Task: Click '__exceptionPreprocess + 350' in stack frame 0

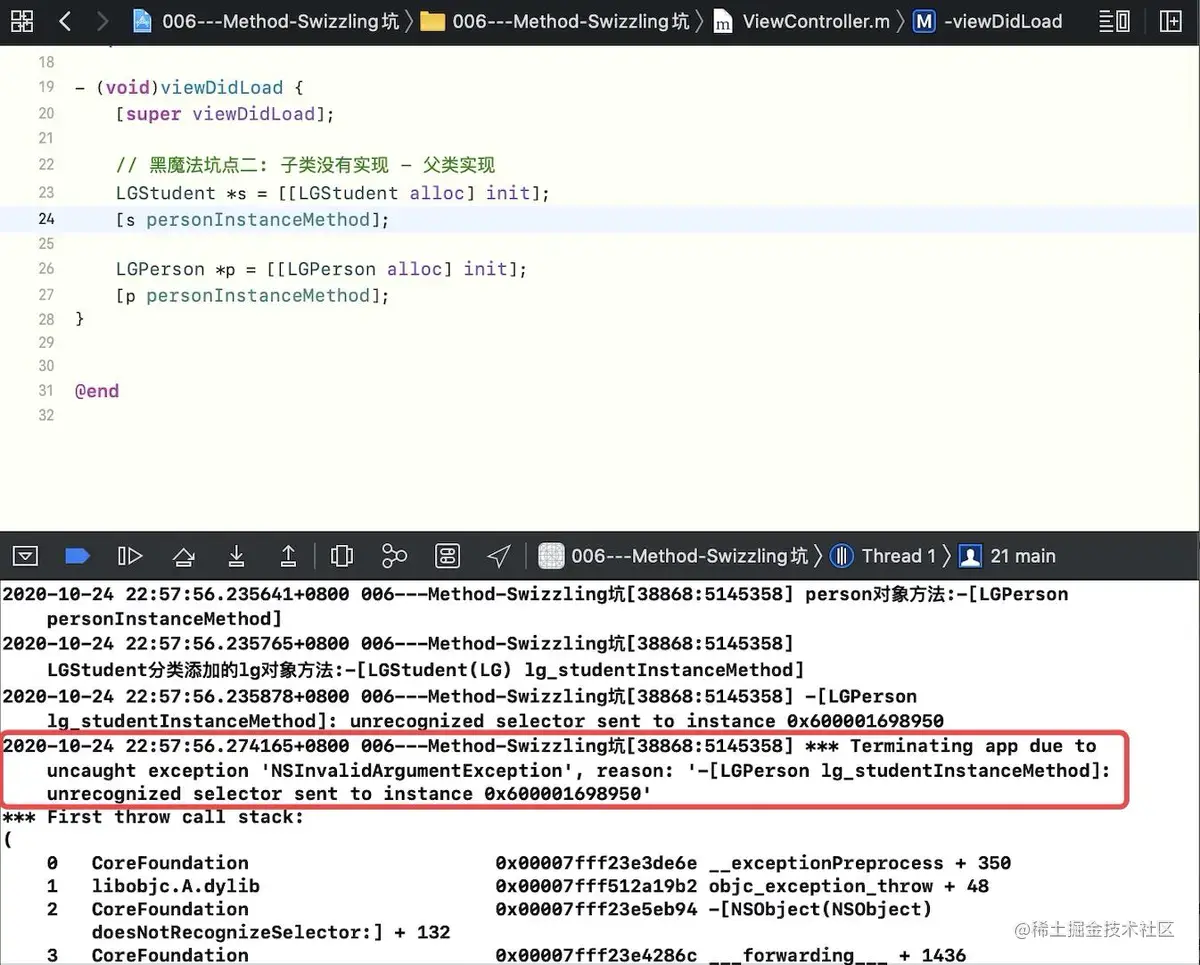Action: click(x=860, y=863)
